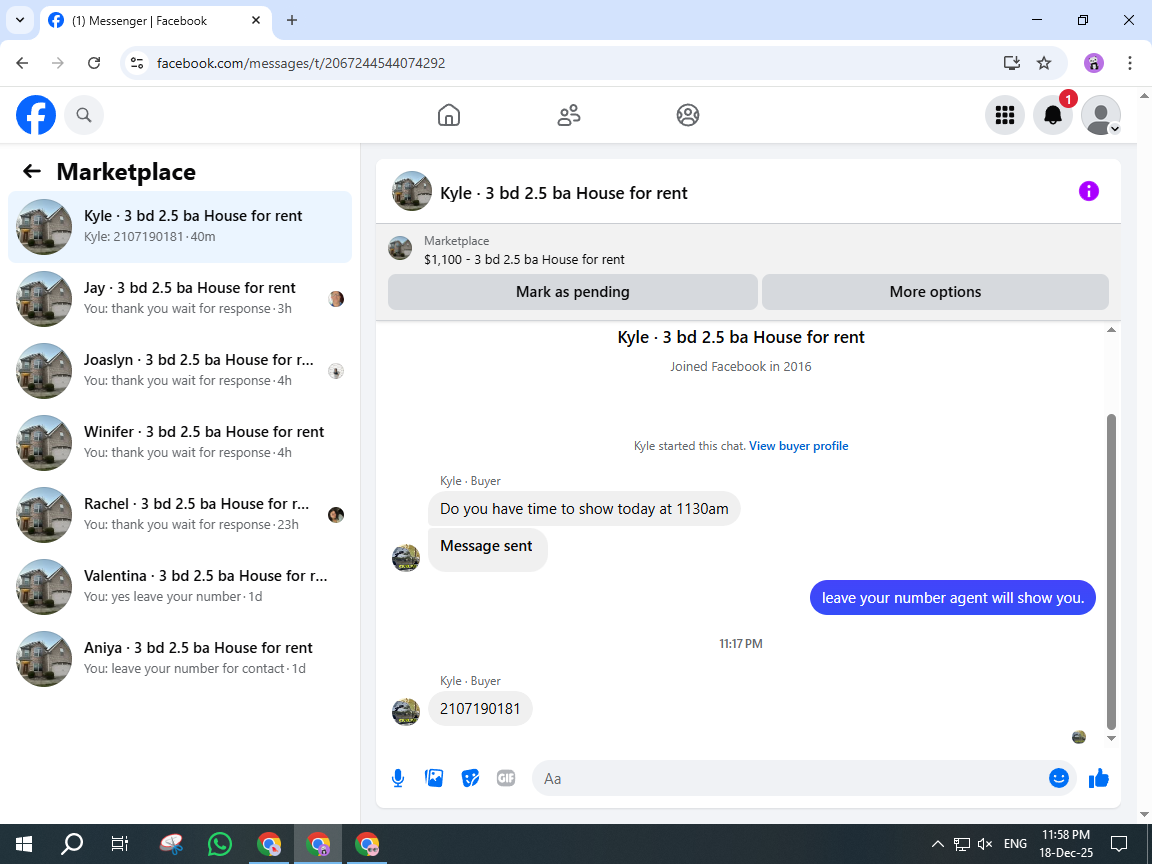This screenshot has height=864, width=1152.
Task: Click the browser back arrow
Action: click(x=22, y=63)
